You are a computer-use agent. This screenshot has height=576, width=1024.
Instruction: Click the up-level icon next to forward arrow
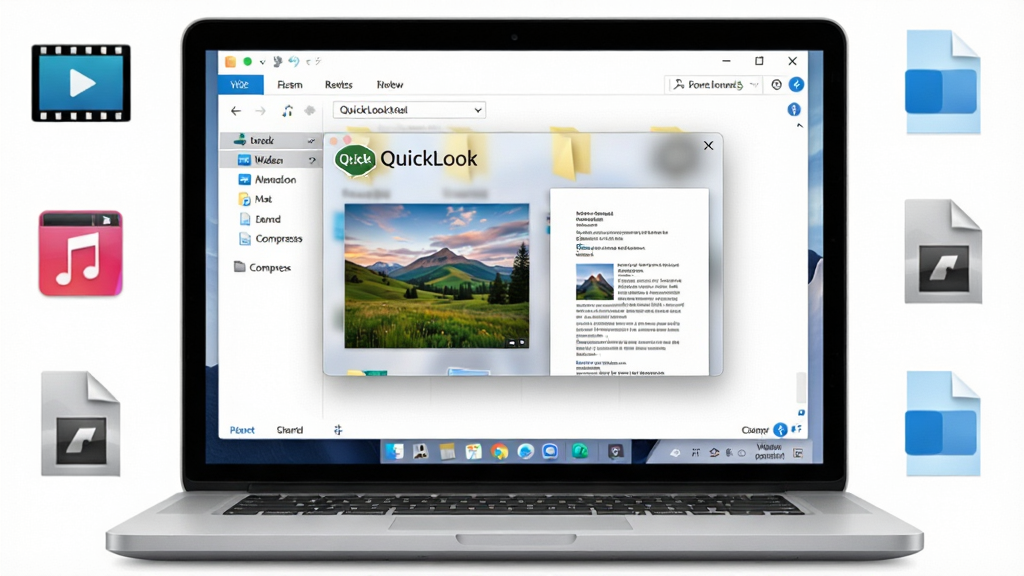[x=287, y=111]
